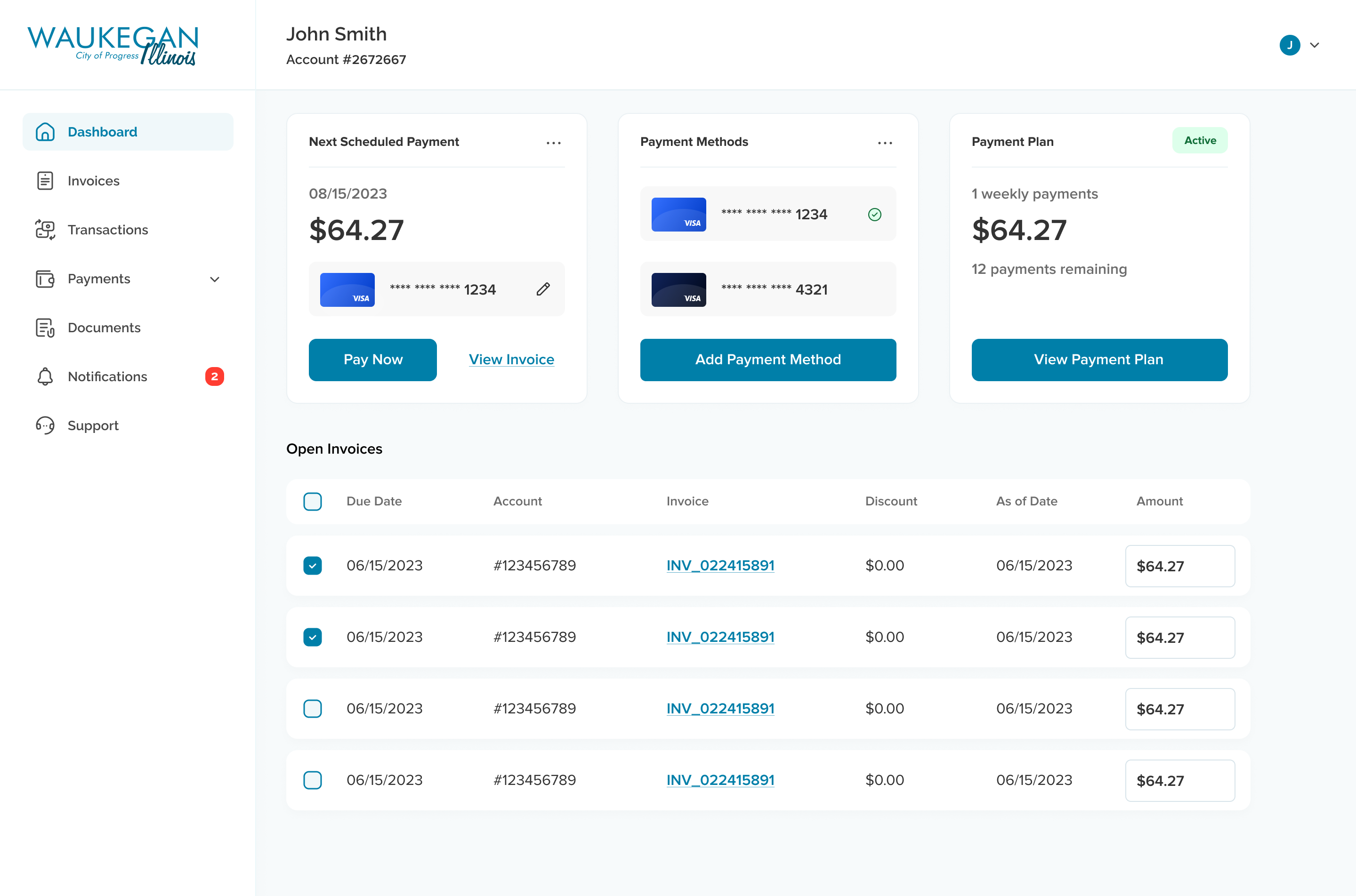Open Next Scheduled Payment three-dot menu
The image size is (1356, 896).
pyautogui.click(x=553, y=143)
